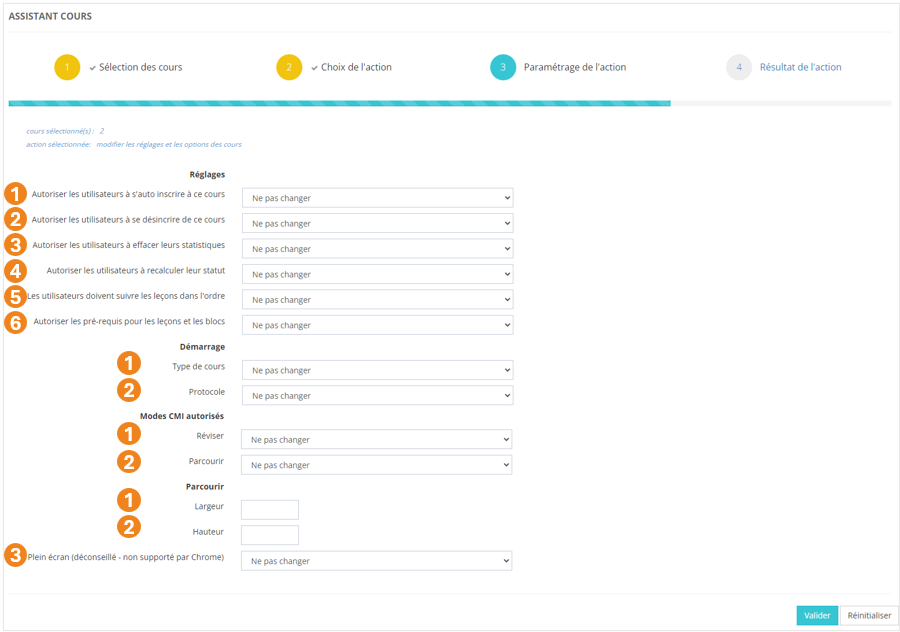Click step 4 circle for Résultat de l'action
This screenshot has width=900, height=632.
click(739, 68)
